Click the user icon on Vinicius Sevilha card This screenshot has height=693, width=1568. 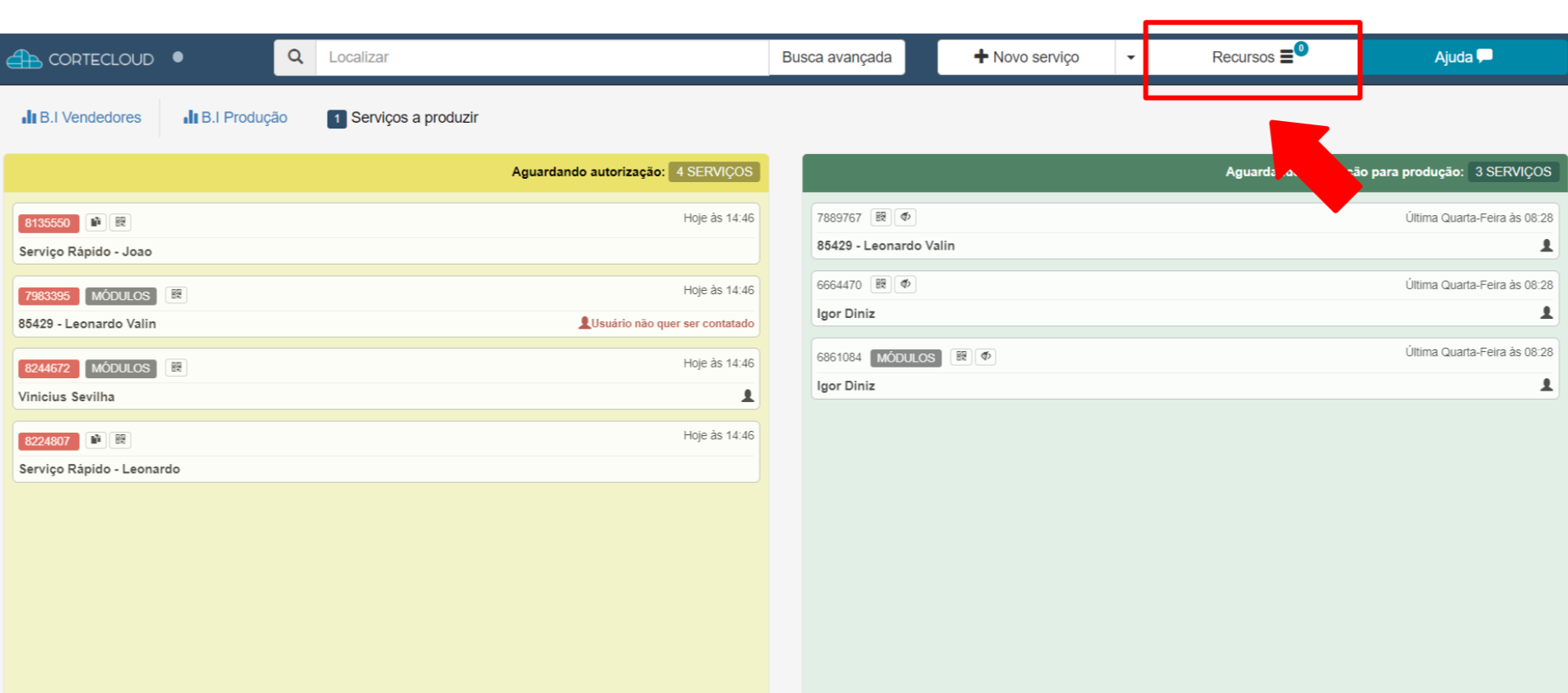point(747,396)
